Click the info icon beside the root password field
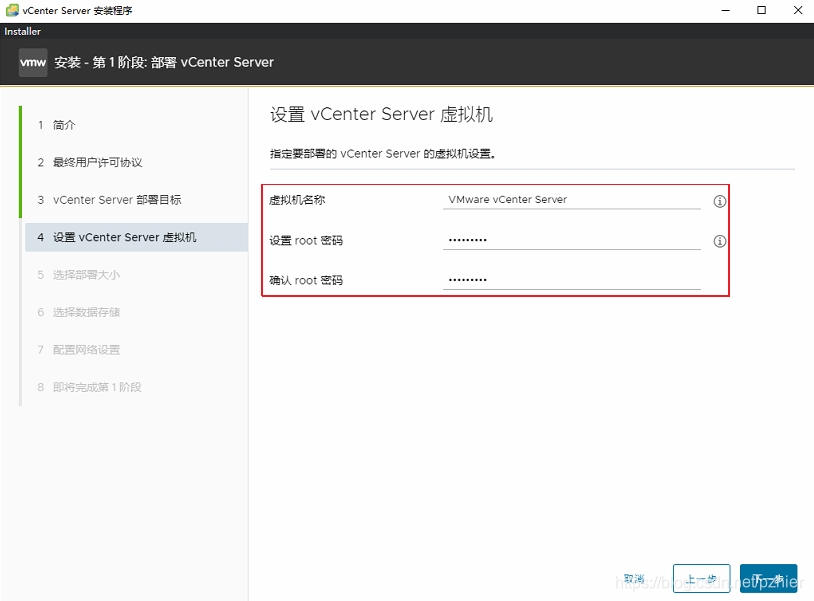814x601 pixels. 720,241
